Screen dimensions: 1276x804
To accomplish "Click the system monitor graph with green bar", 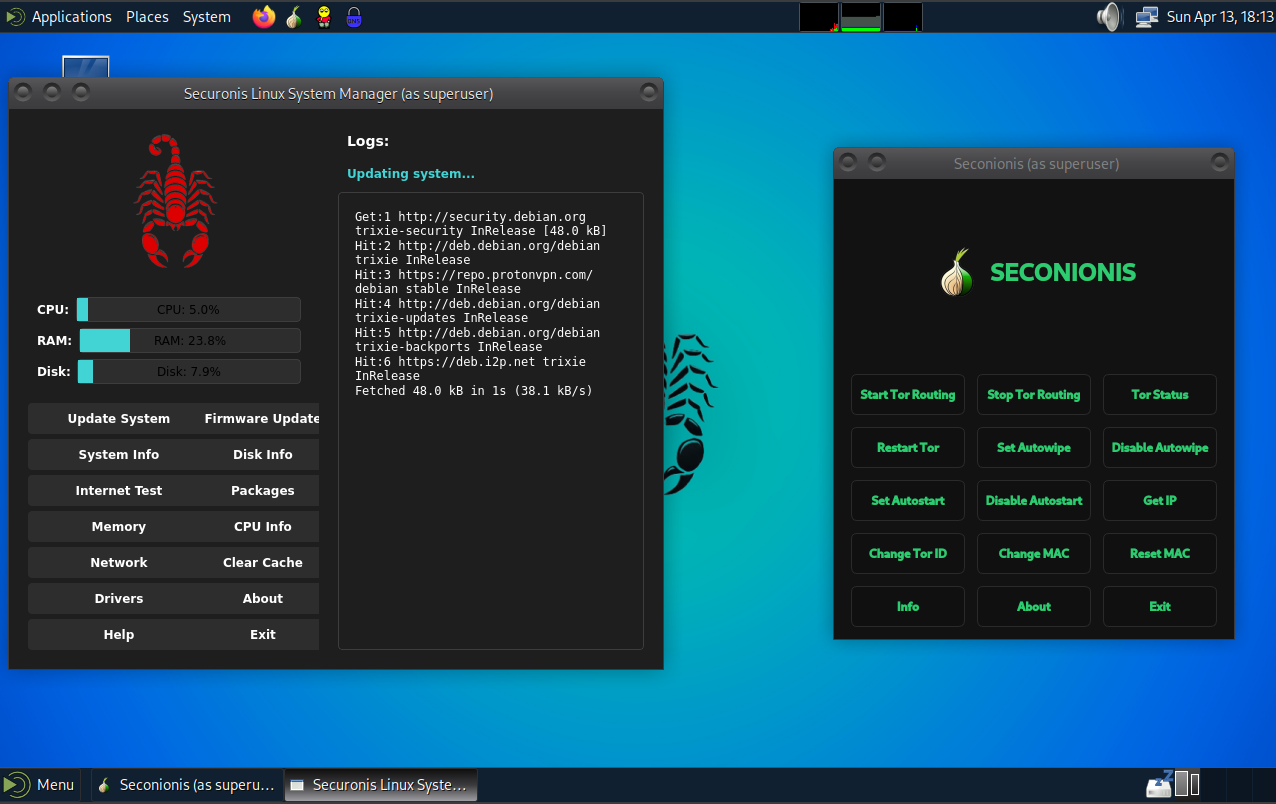I will coord(860,17).
